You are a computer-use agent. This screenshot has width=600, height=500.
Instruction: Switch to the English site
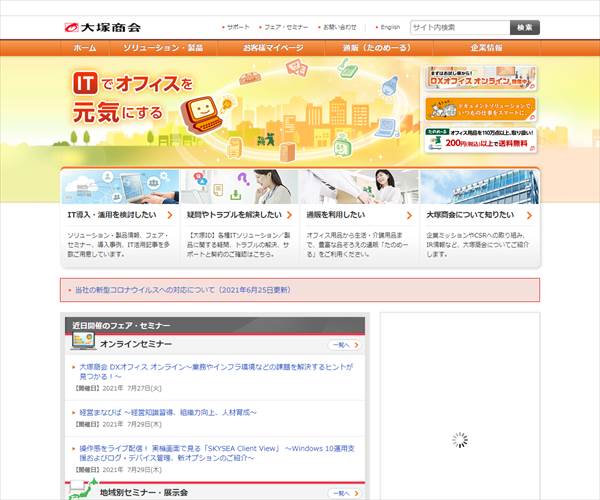pos(390,27)
